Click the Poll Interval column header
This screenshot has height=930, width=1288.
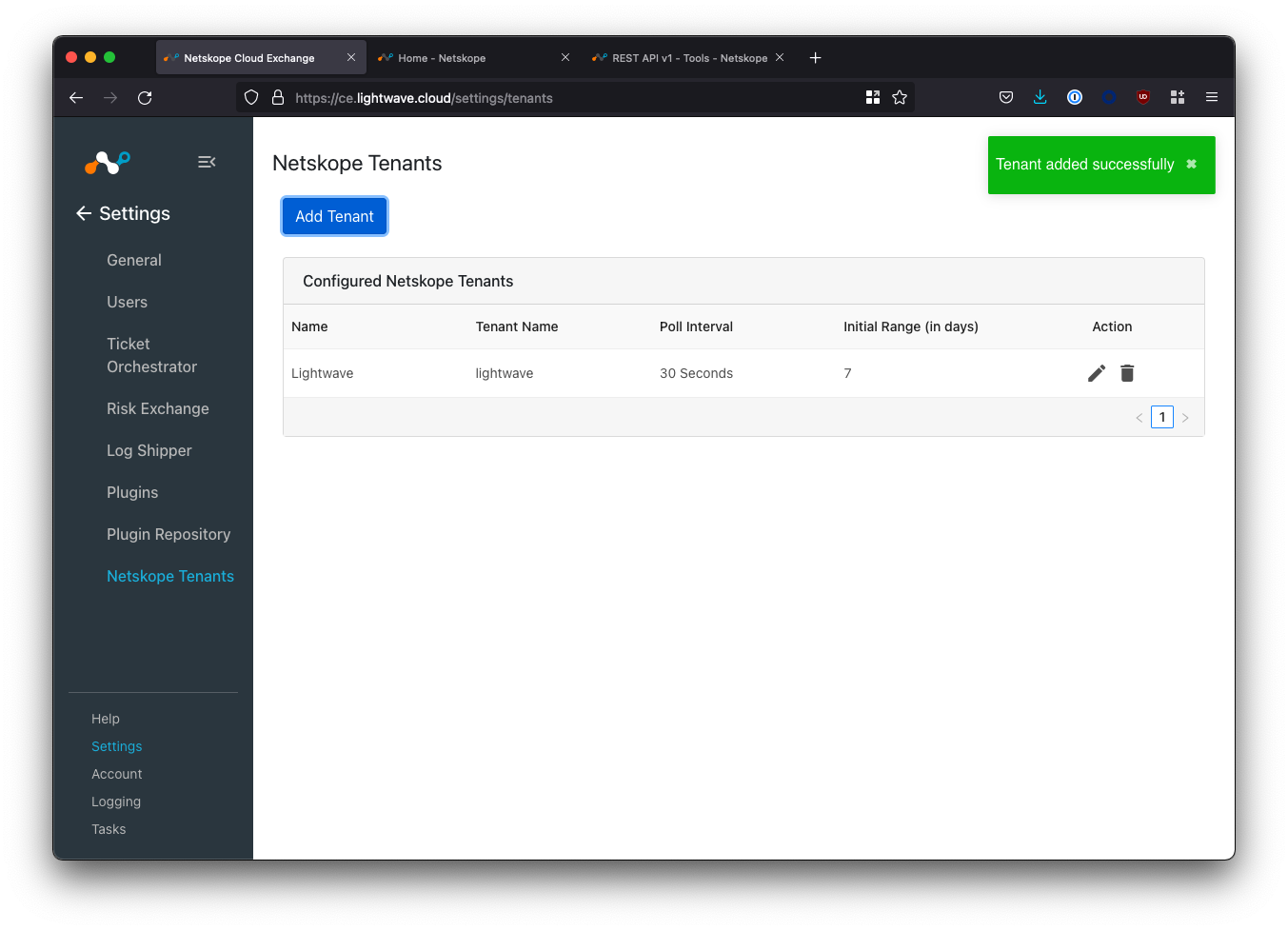(x=696, y=326)
